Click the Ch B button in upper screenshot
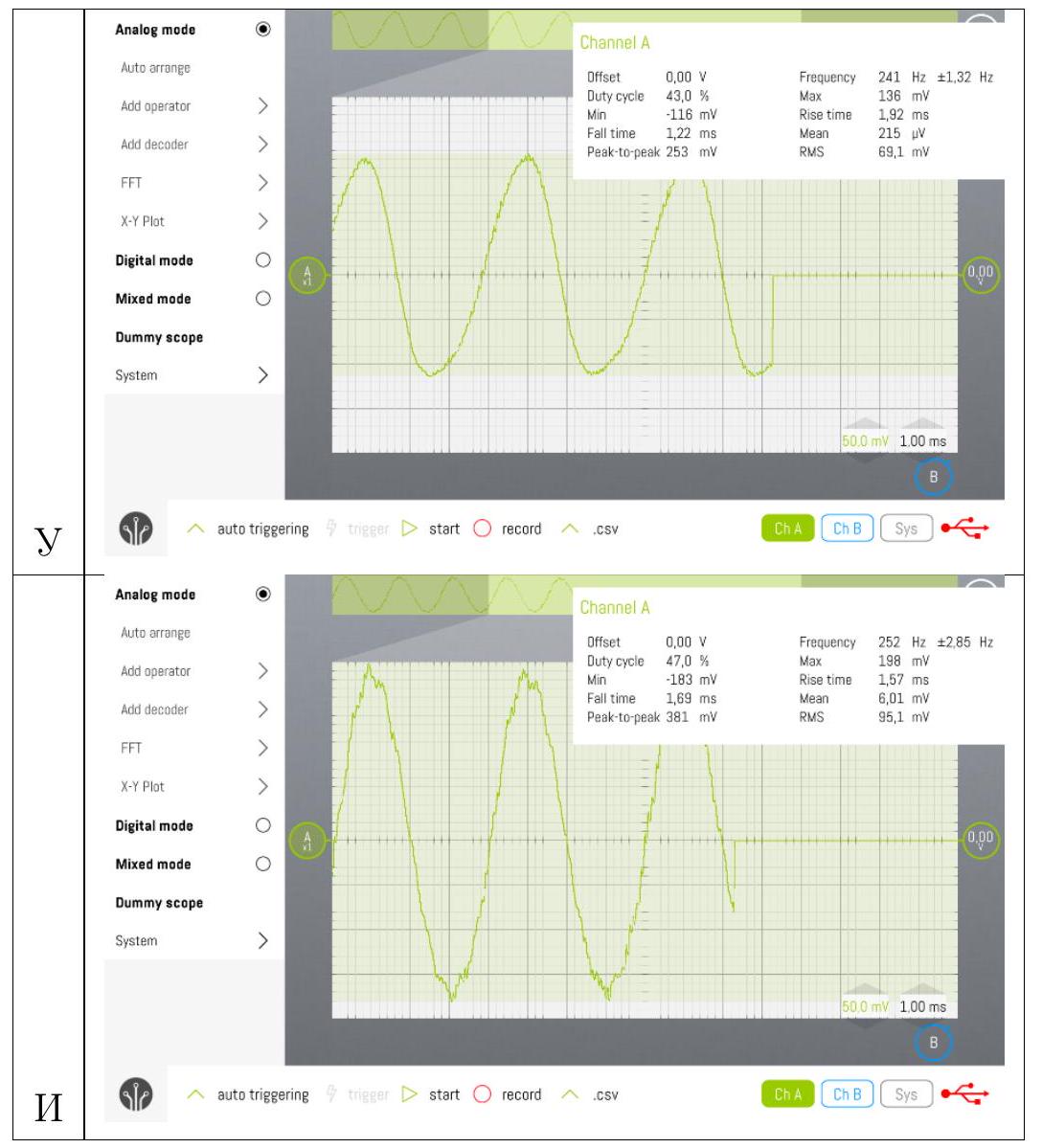 click(848, 528)
